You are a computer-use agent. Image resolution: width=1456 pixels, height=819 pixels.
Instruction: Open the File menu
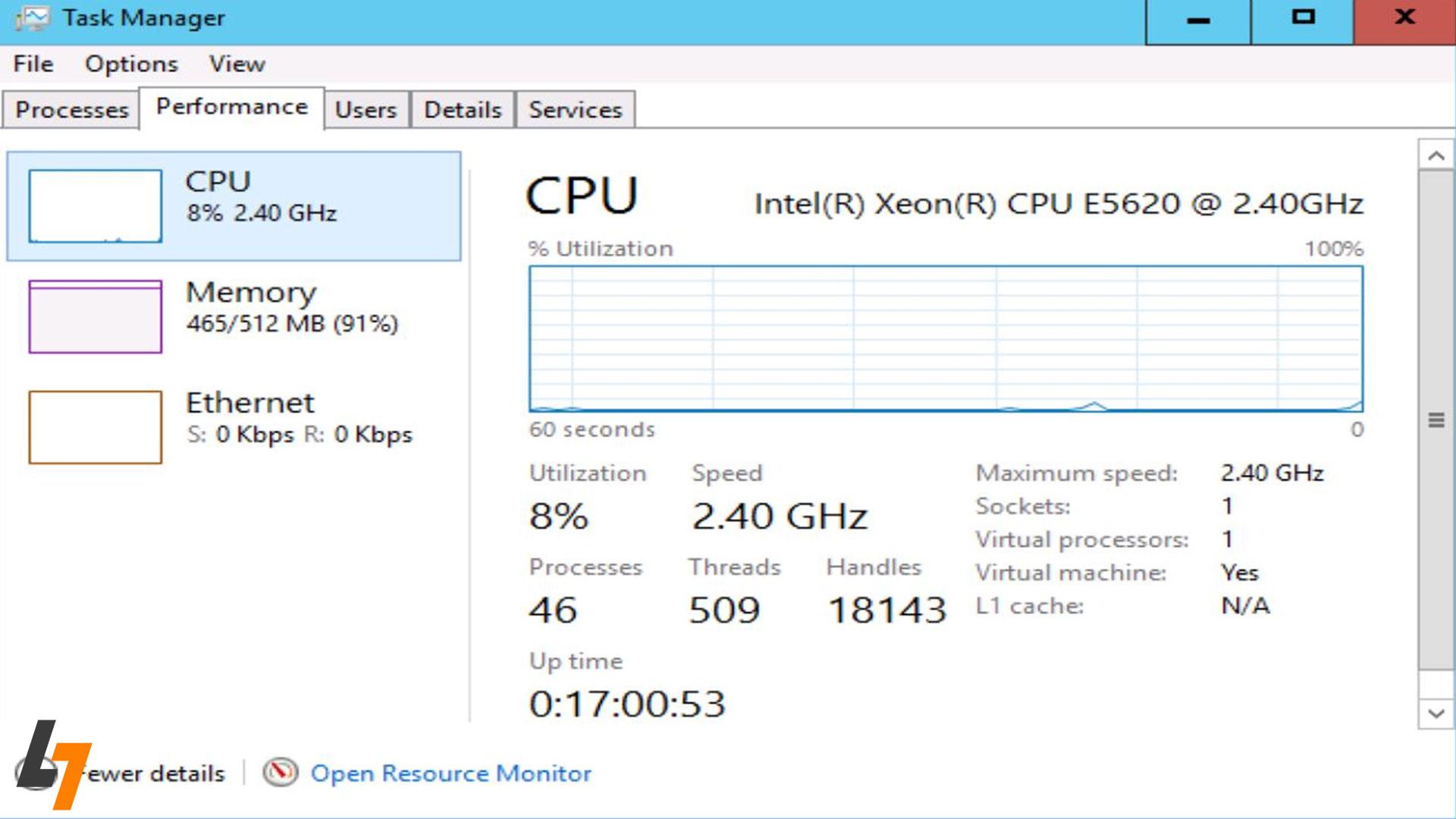(33, 64)
